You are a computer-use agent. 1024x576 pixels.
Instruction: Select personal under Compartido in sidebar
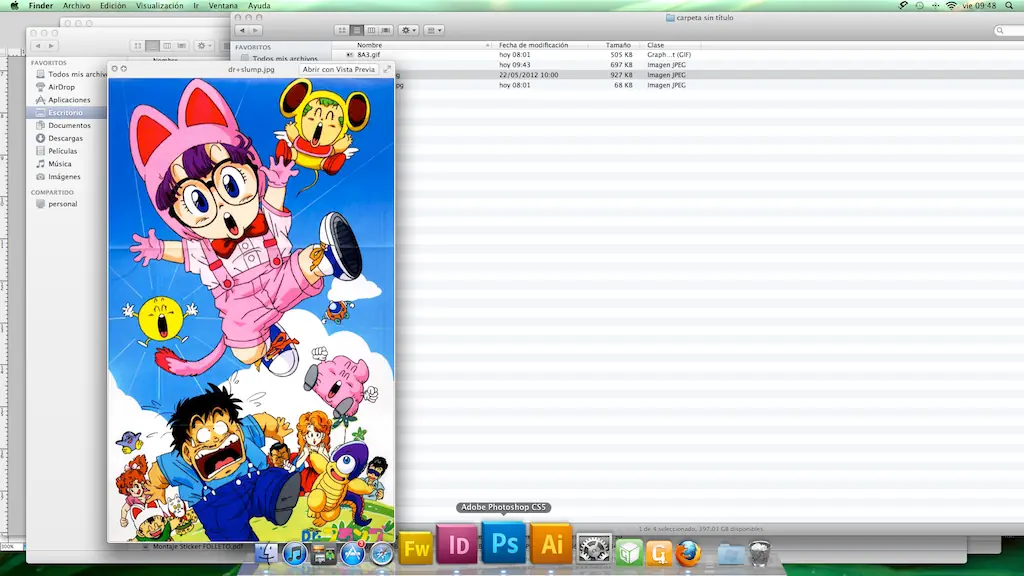62,204
